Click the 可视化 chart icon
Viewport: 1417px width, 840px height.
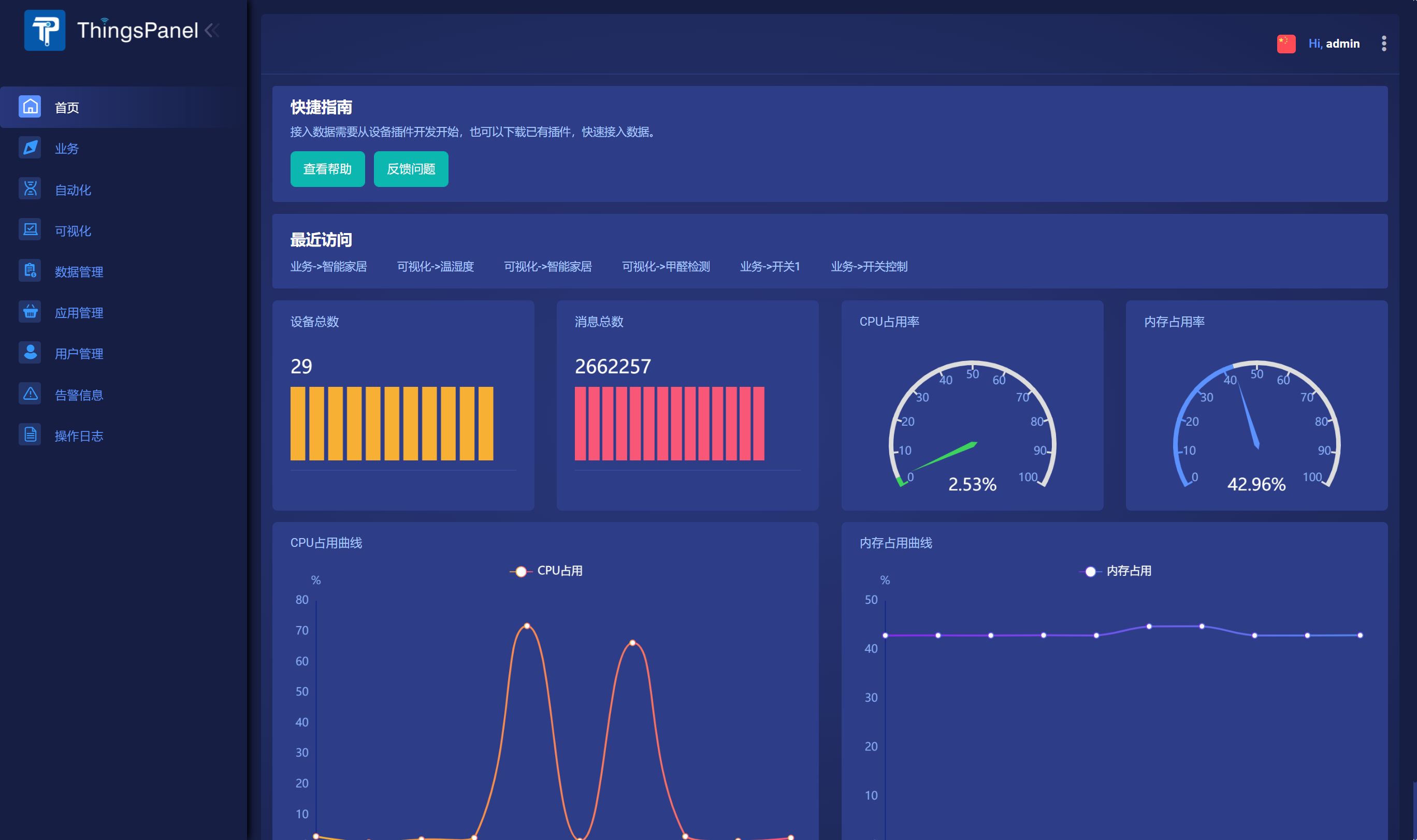pos(30,230)
